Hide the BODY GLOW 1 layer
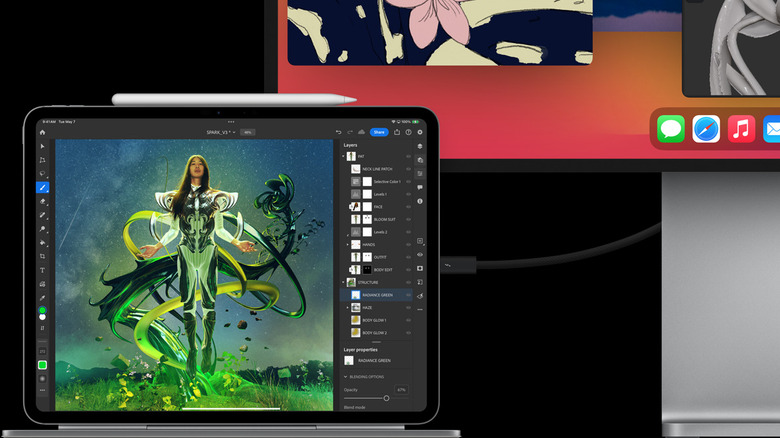Screen dimensions: 780x438 pyautogui.click(x=408, y=320)
